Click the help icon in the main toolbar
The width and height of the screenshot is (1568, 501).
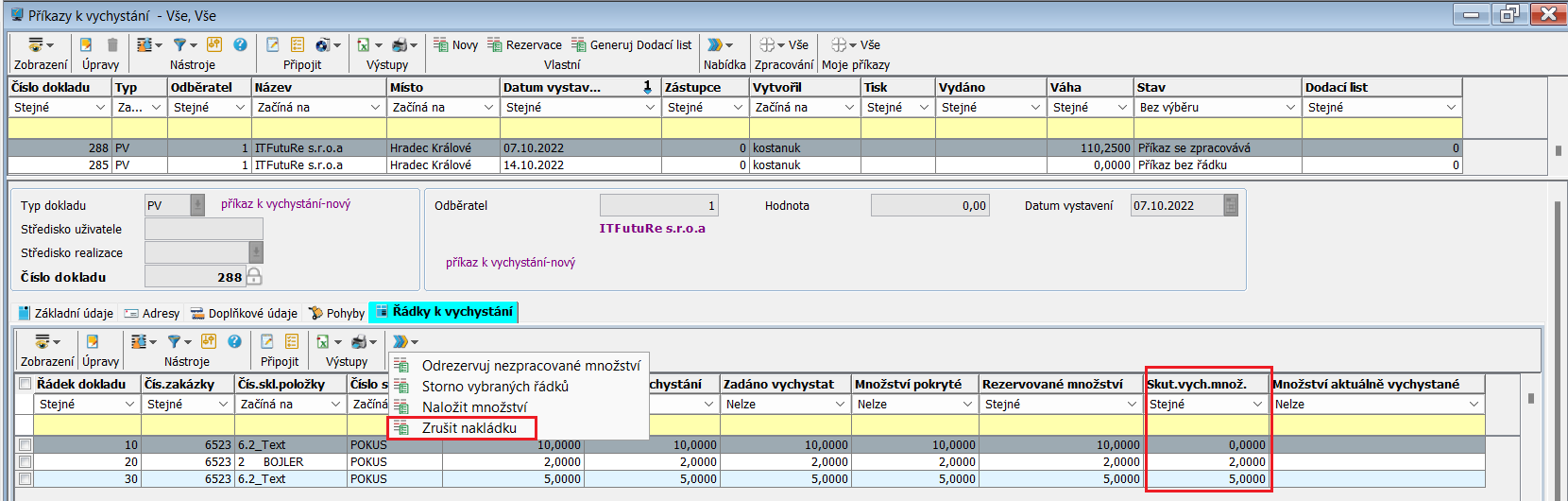(240, 44)
